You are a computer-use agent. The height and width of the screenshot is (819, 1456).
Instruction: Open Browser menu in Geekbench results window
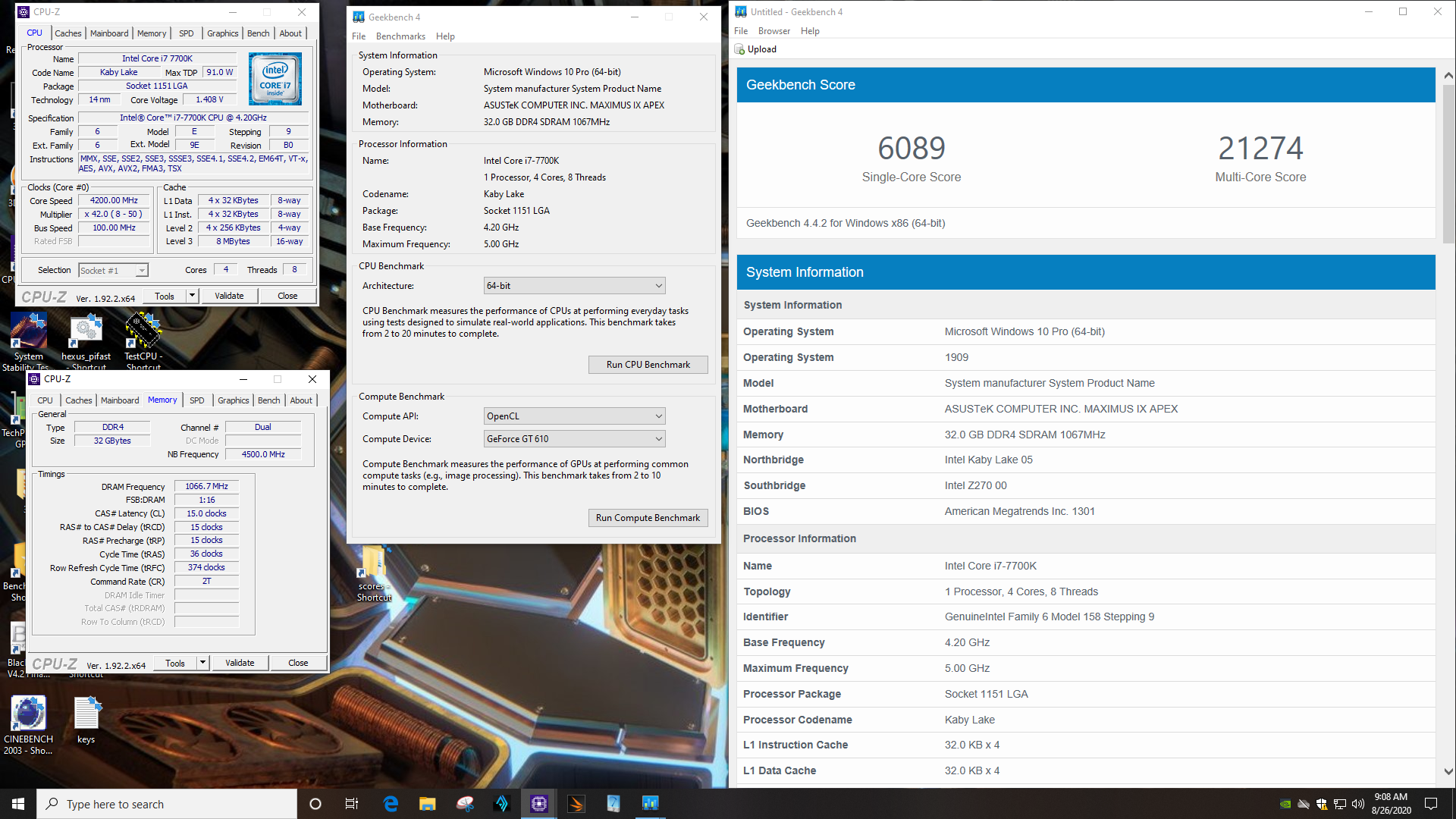pyautogui.click(x=774, y=31)
